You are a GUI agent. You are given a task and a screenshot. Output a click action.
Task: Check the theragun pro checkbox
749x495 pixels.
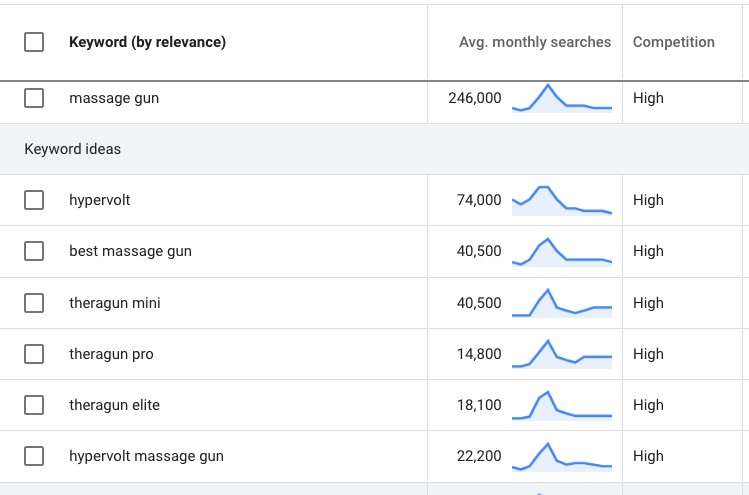(34, 354)
